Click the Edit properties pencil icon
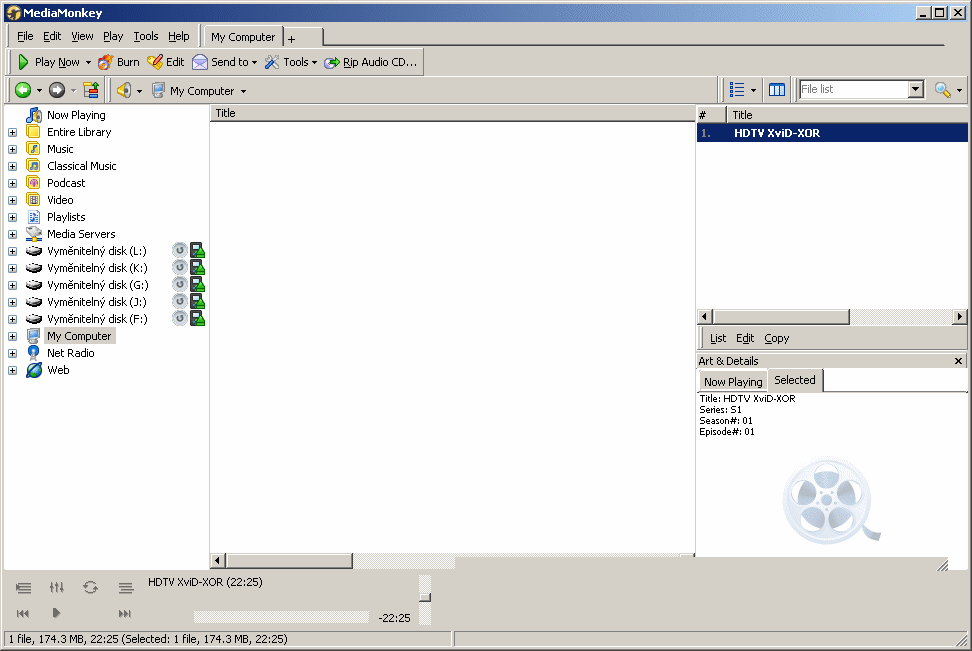Viewport: 972px width, 651px height. point(166,62)
